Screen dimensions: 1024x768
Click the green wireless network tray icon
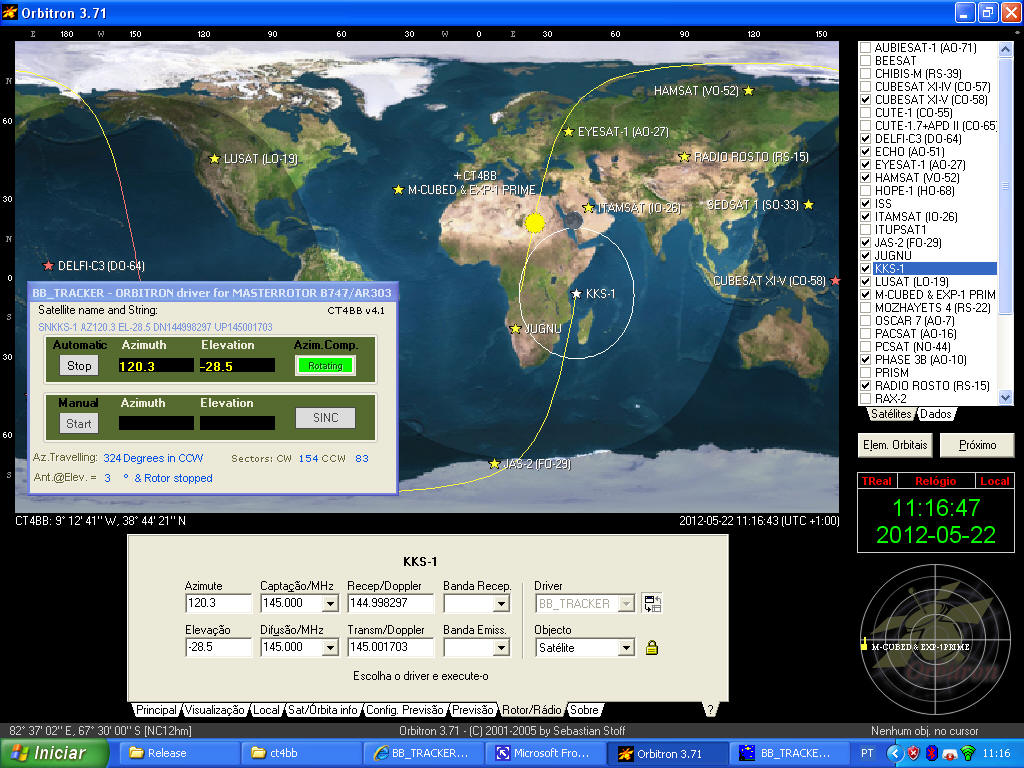[x=968, y=753]
